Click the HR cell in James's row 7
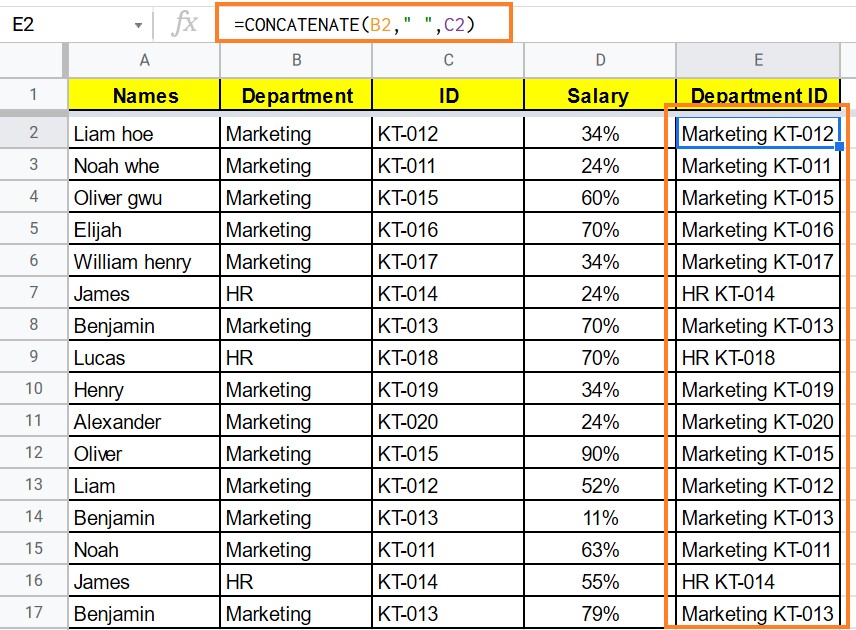856x630 pixels. coord(296,293)
